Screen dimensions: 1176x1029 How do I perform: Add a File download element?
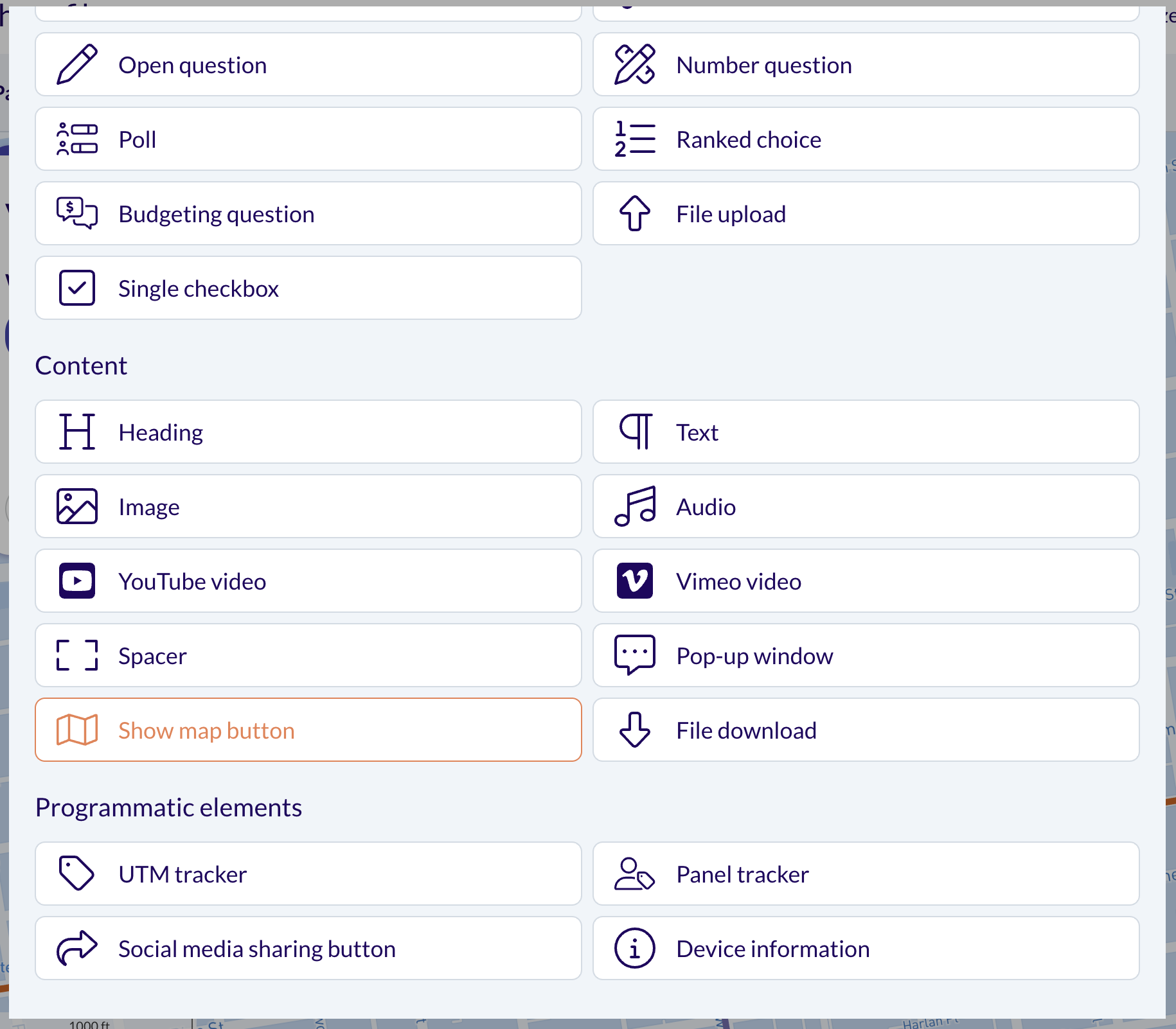point(866,730)
